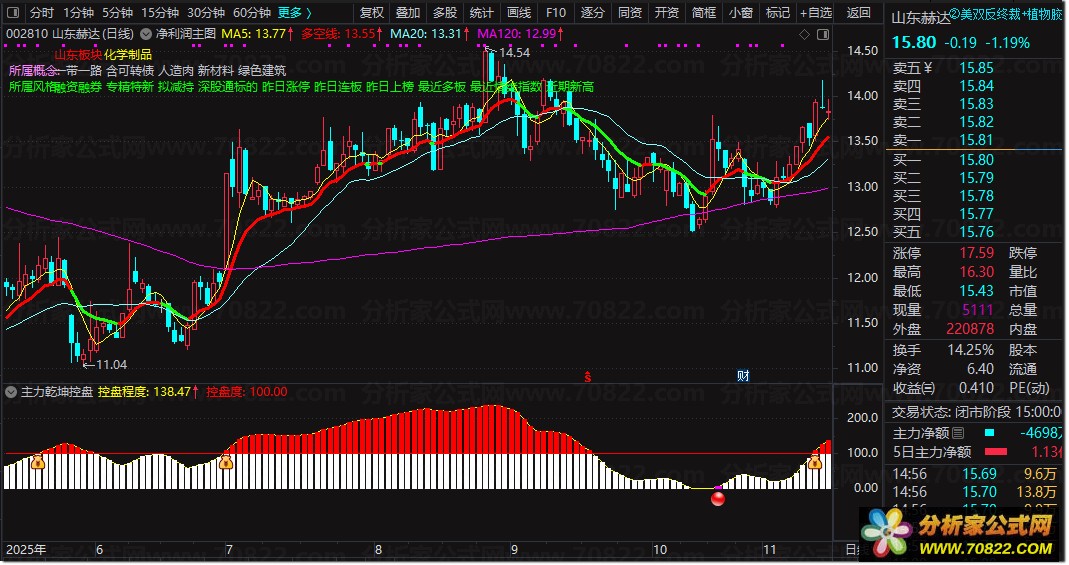Click the red 5日主力净额 color swatch

995,452
